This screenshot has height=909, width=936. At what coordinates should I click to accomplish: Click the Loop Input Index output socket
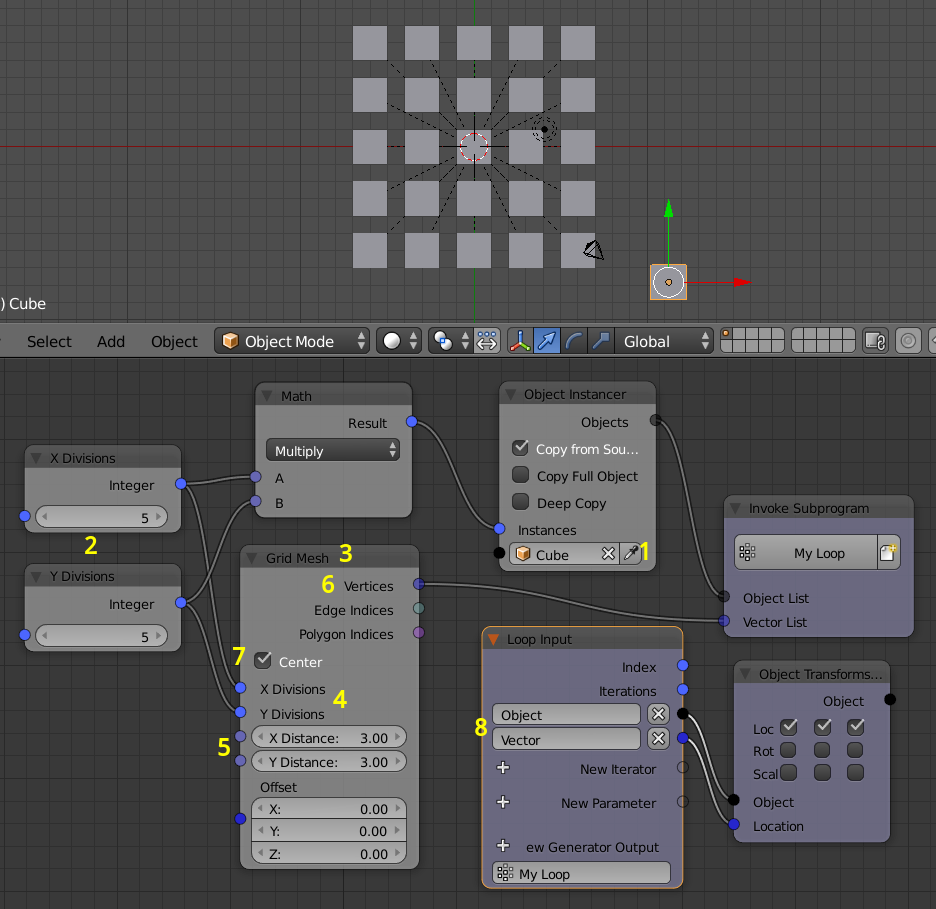click(683, 665)
